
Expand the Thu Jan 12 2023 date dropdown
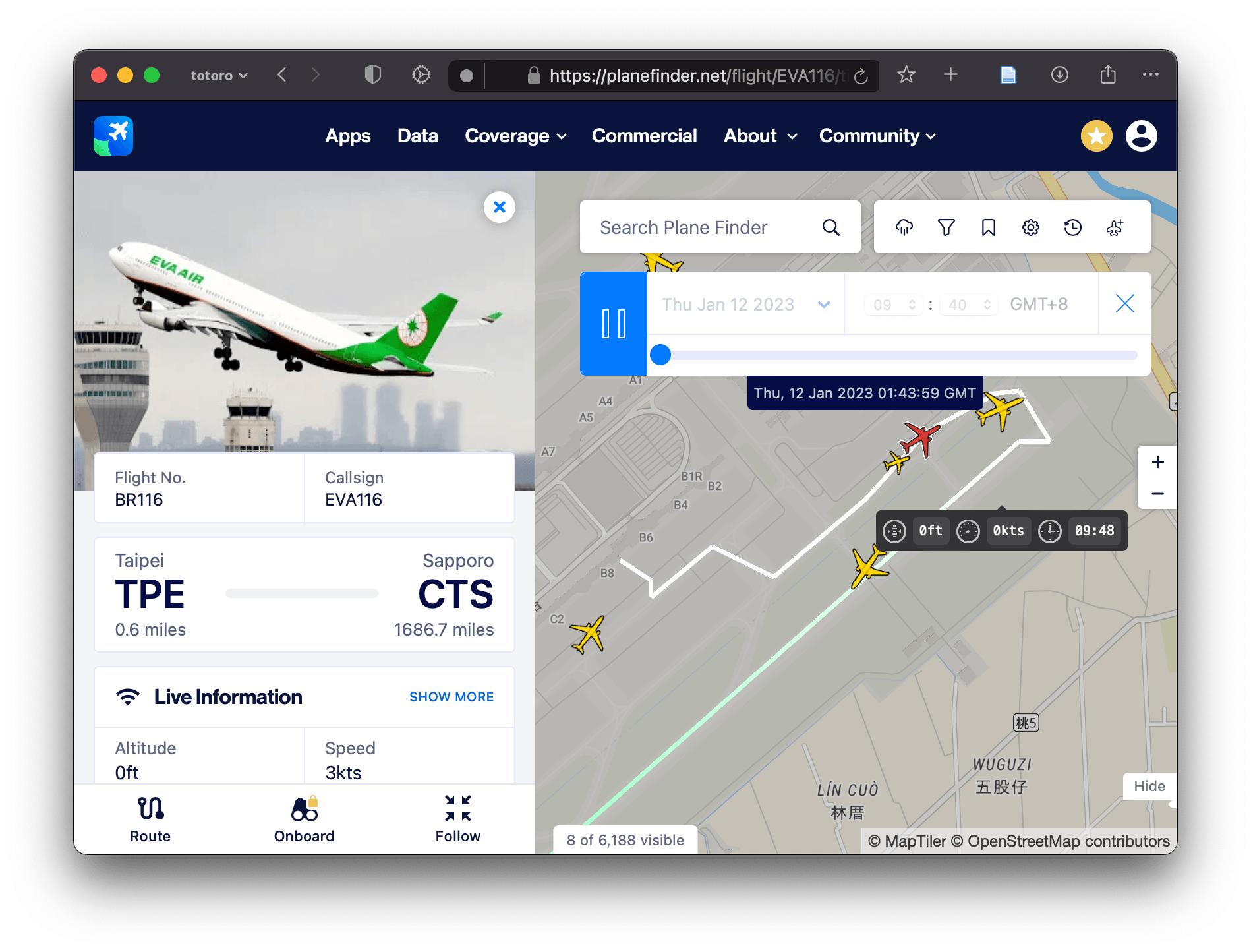(x=745, y=304)
